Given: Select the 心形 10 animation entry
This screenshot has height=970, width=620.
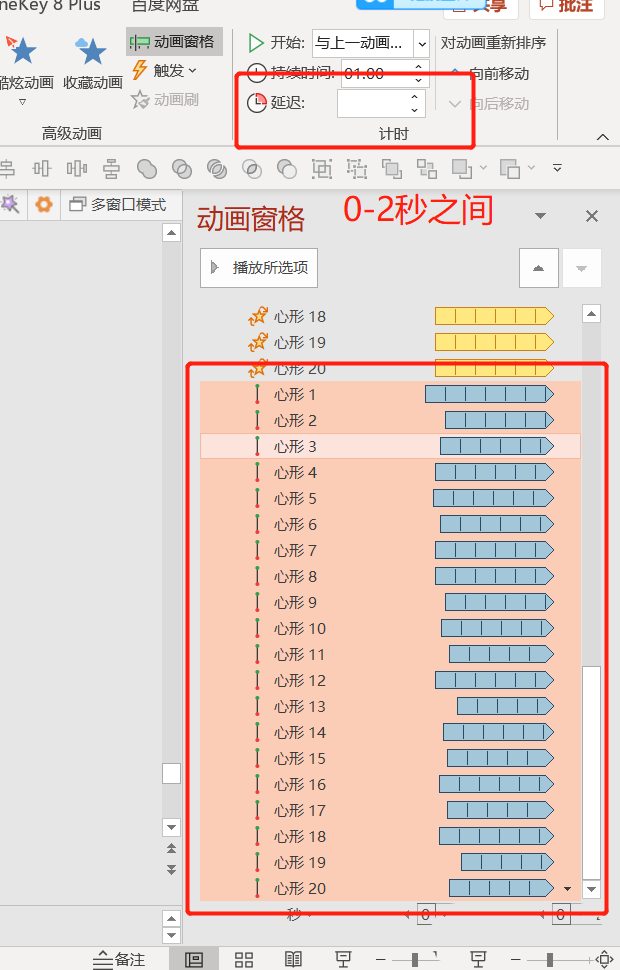Looking at the screenshot, I should coord(390,628).
